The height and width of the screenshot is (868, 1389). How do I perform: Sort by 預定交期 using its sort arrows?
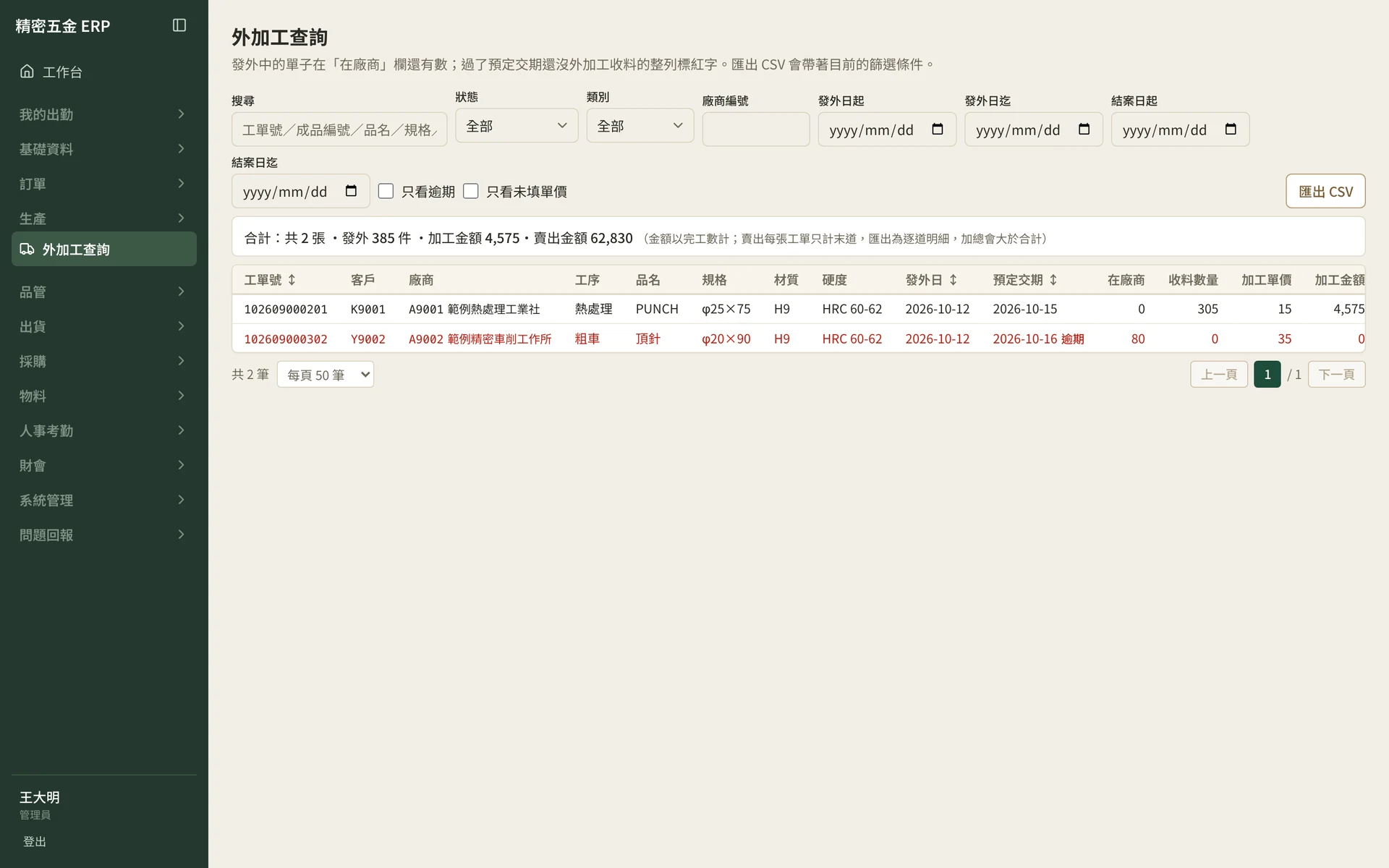tap(1053, 280)
